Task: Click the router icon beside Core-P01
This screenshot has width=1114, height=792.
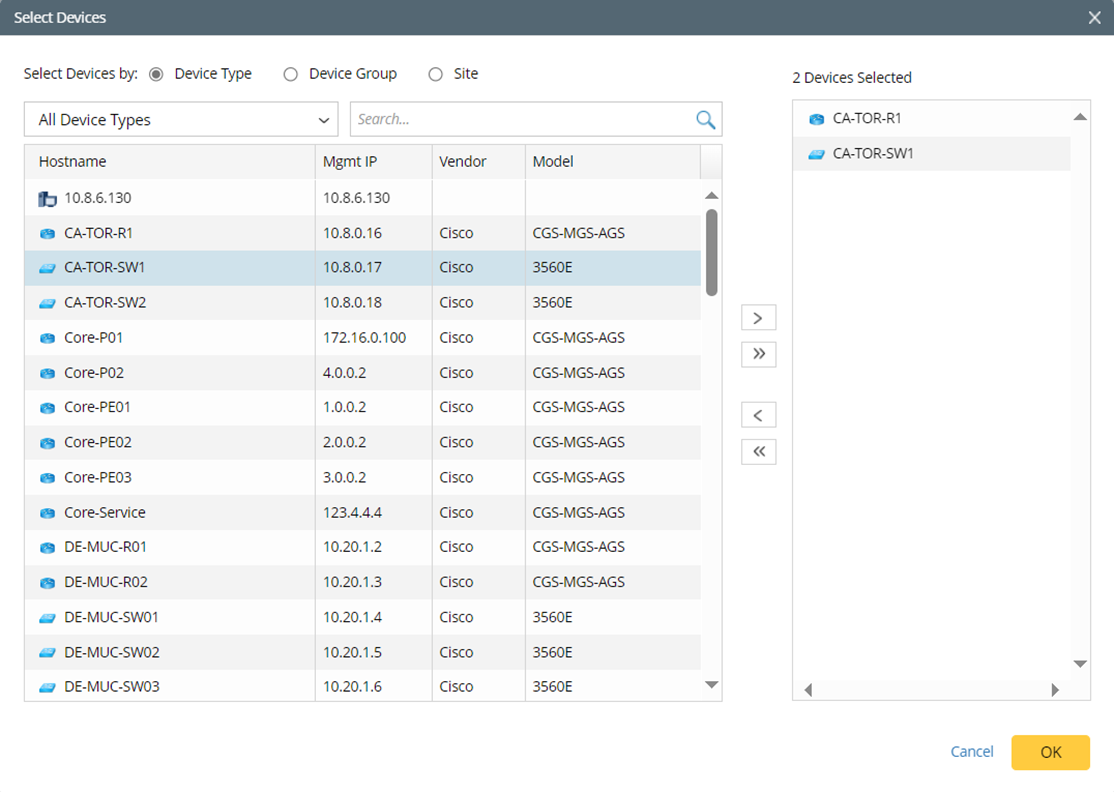Action: (x=47, y=338)
